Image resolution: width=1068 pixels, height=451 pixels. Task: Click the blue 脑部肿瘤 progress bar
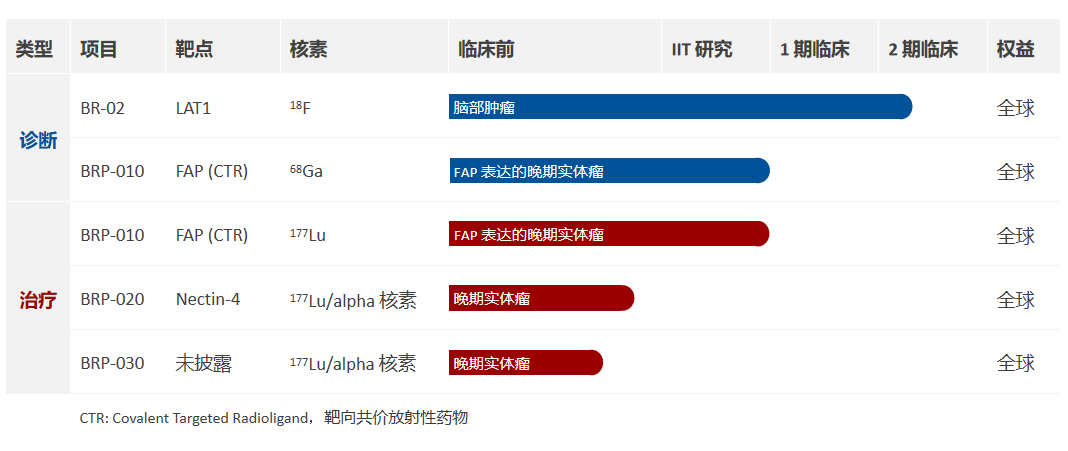click(680, 107)
